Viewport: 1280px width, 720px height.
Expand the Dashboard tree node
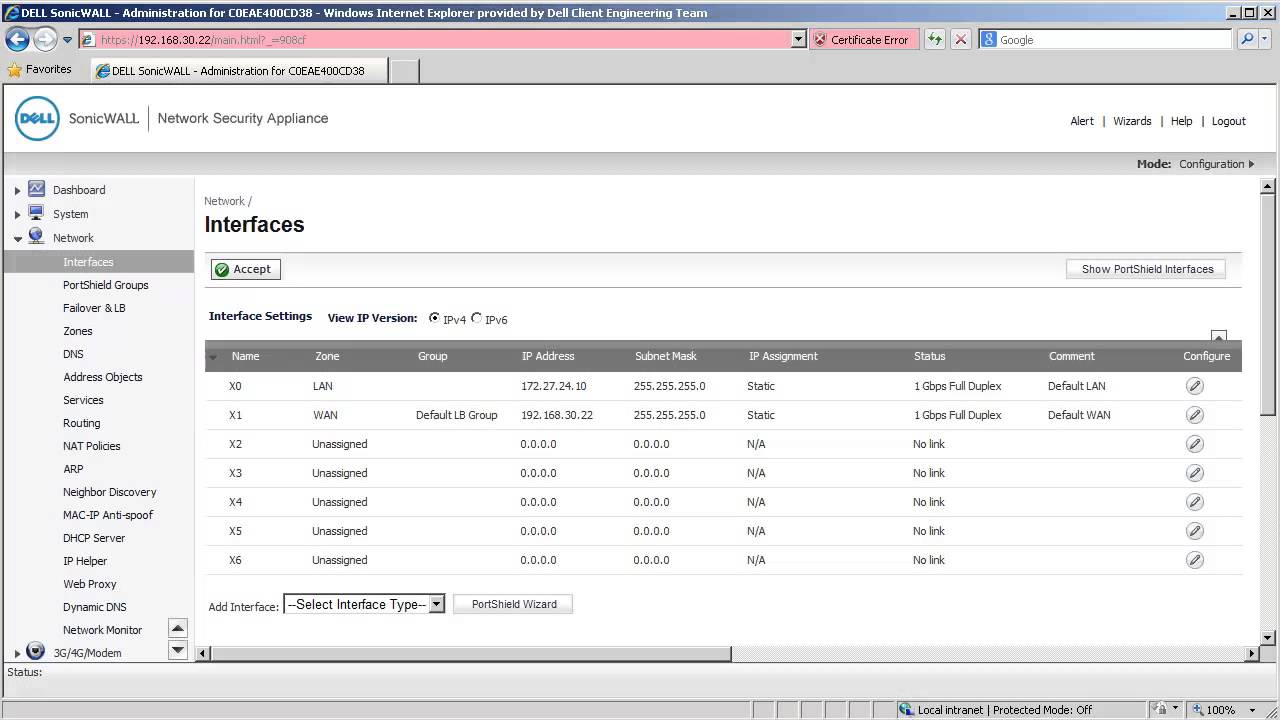click(x=17, y=190)
